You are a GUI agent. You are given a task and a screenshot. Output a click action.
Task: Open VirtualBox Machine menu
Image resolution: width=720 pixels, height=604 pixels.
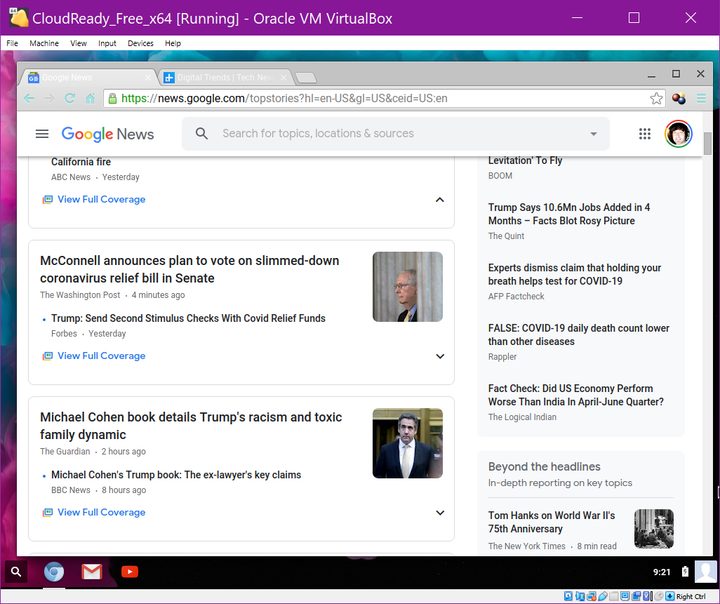pos(44,43)
